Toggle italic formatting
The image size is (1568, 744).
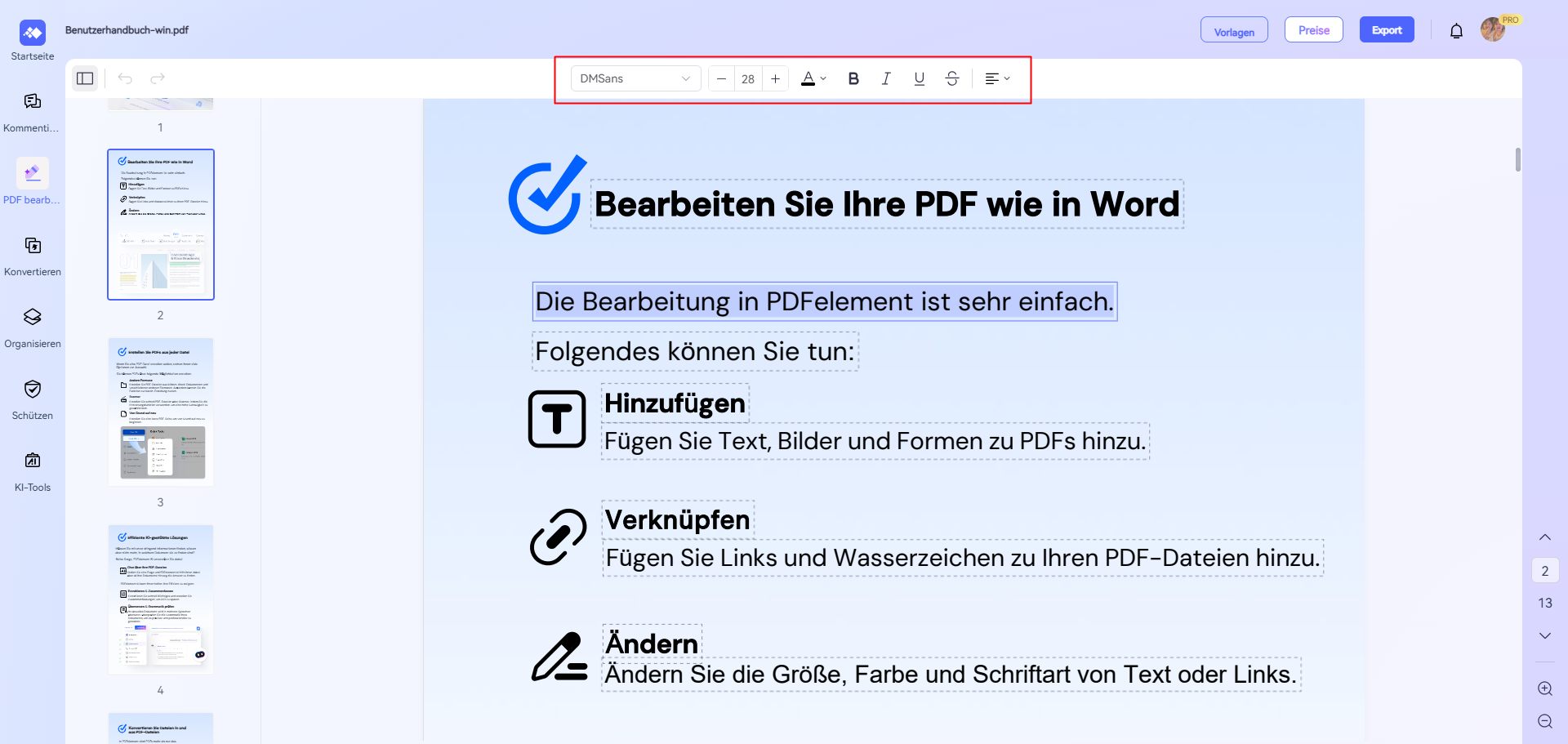[x=886, y=78]
